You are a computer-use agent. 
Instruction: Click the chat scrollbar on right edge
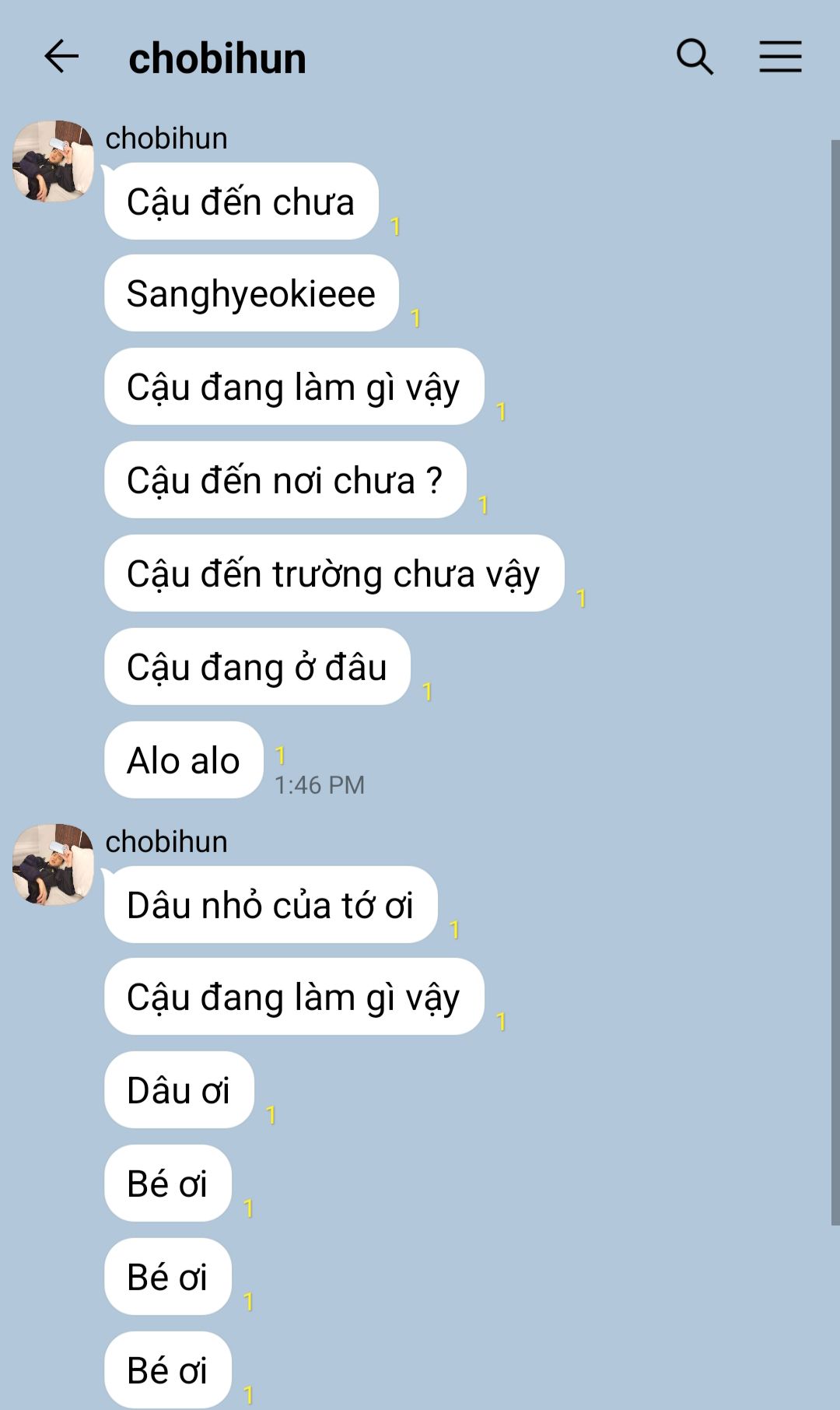(x=835, y=682)
